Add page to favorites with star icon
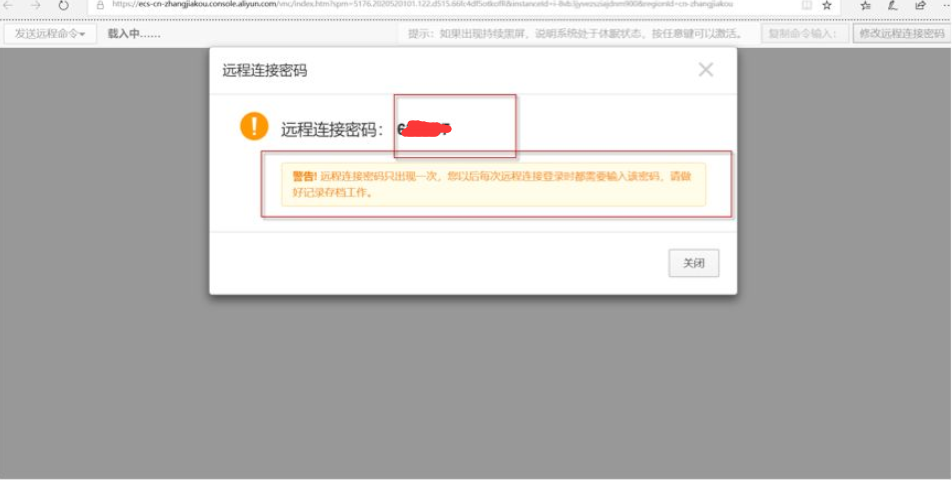This screenshot has height=480, width=952. point(826,5)
